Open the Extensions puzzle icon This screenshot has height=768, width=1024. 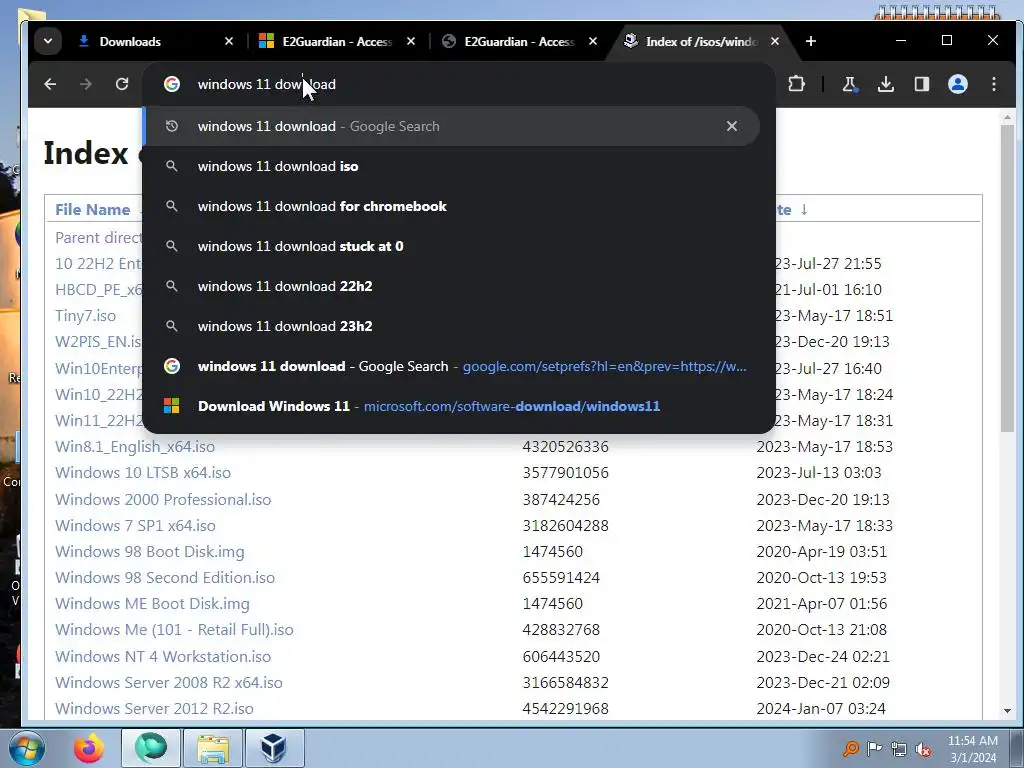click(796, 84)
